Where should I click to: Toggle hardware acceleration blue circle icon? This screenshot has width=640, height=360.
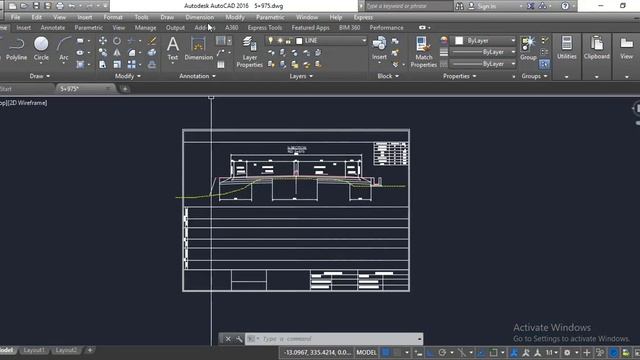tap(613, 352)
